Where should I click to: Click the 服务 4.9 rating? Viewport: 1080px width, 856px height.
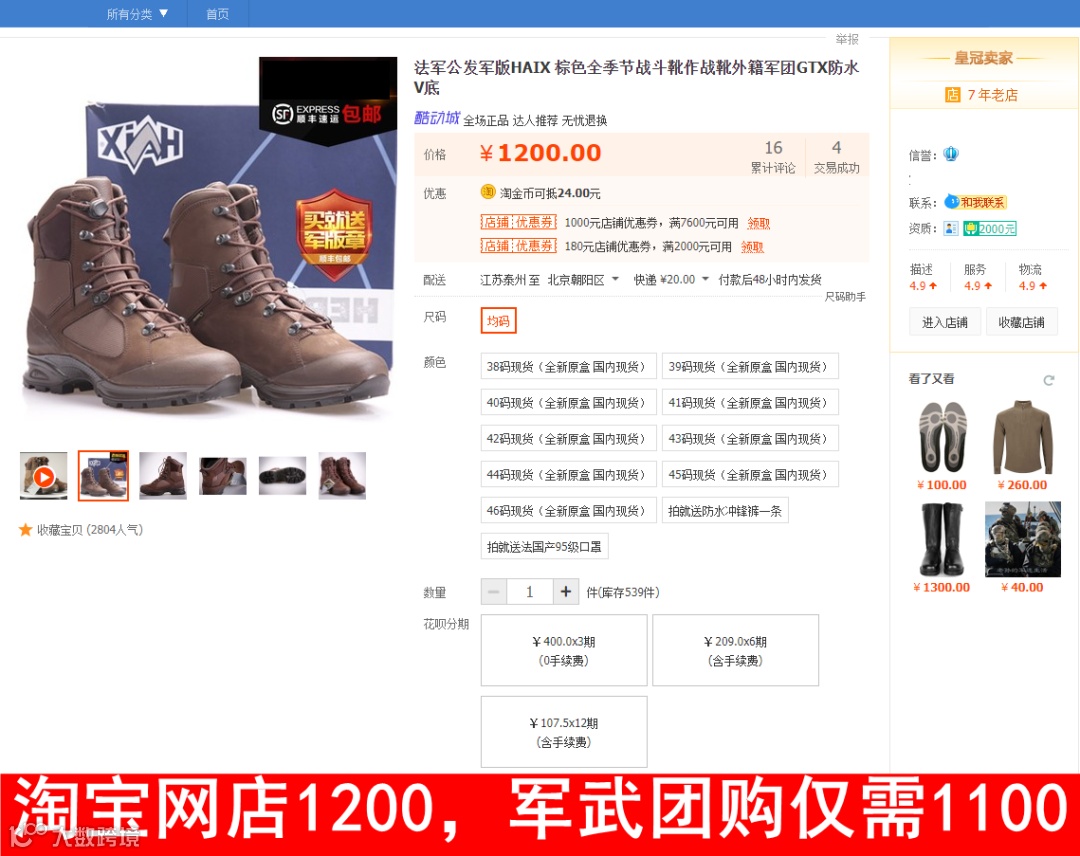click(x=977, y=277)
